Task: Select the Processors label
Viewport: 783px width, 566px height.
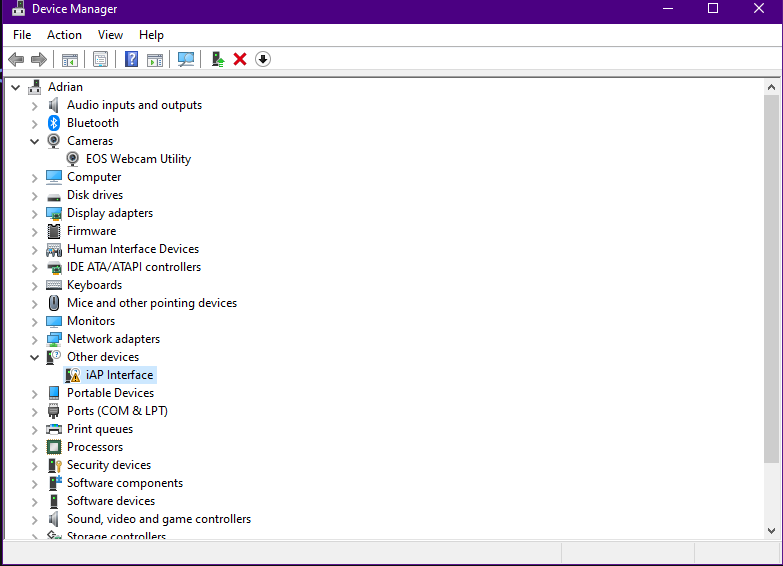Action: [95, 447]
